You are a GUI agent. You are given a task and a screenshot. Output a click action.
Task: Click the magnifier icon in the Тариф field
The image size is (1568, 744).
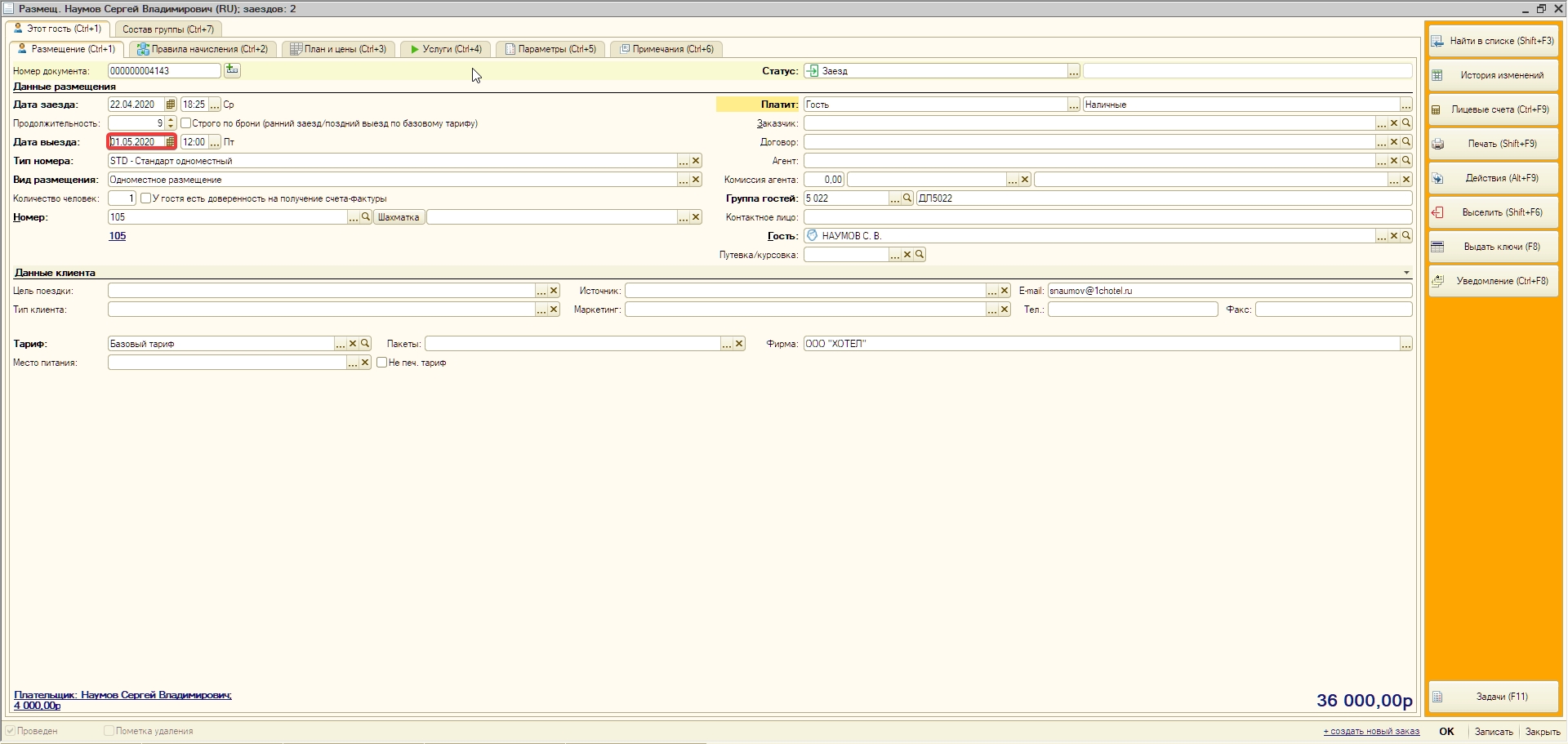(x=365, y=344)
